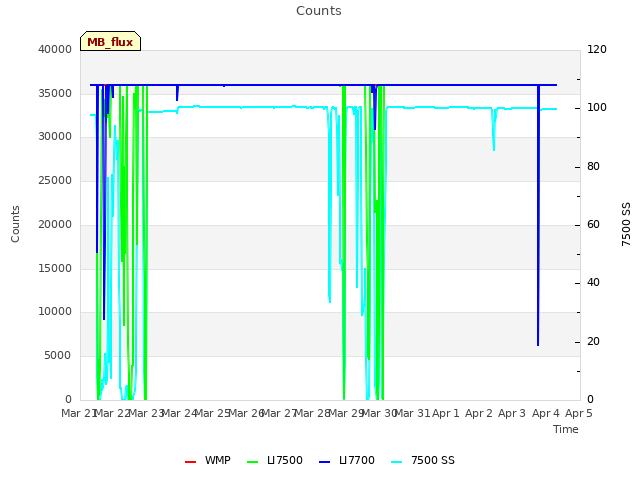Image resolution: width=640 pixels, height=480 pixels.
Task: Click the 80 right axis tick
Action: (593, 167)
